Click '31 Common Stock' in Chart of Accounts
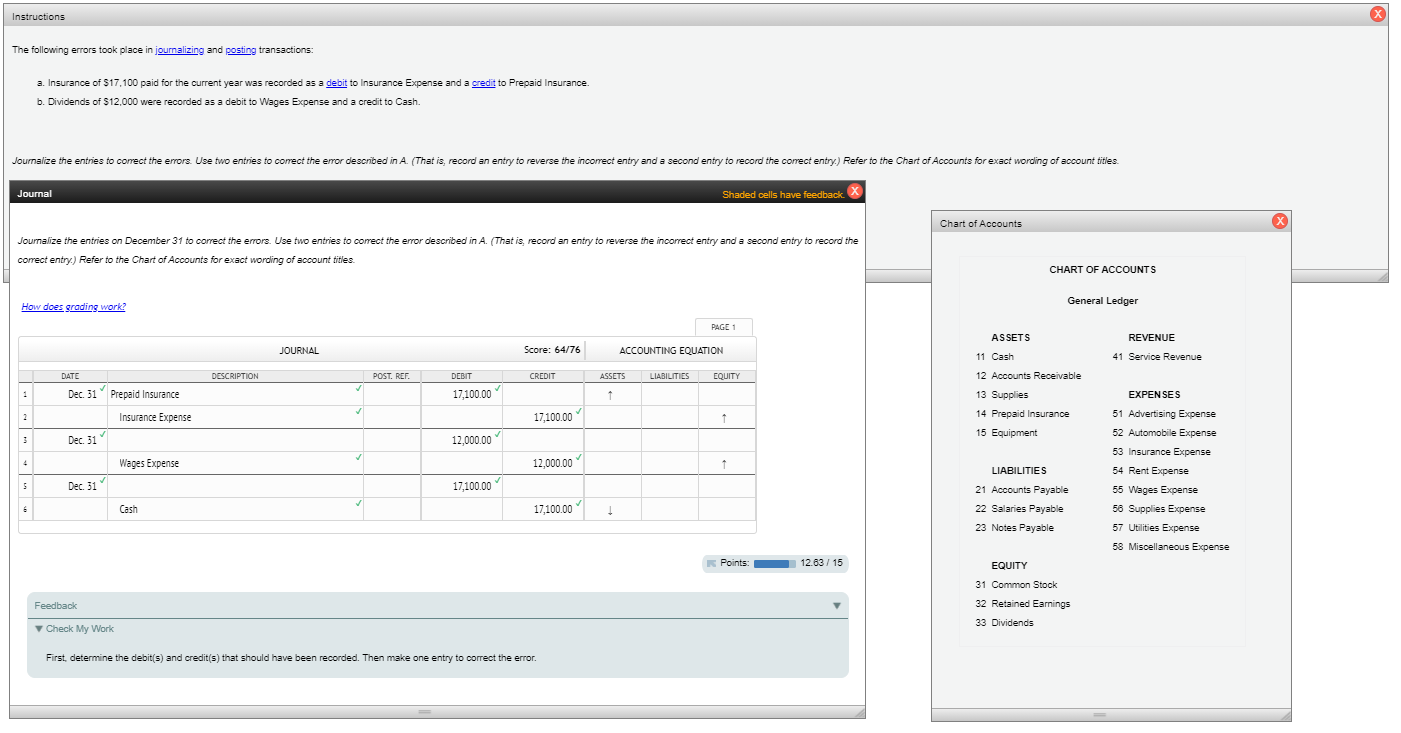 tap(1016, 585)
